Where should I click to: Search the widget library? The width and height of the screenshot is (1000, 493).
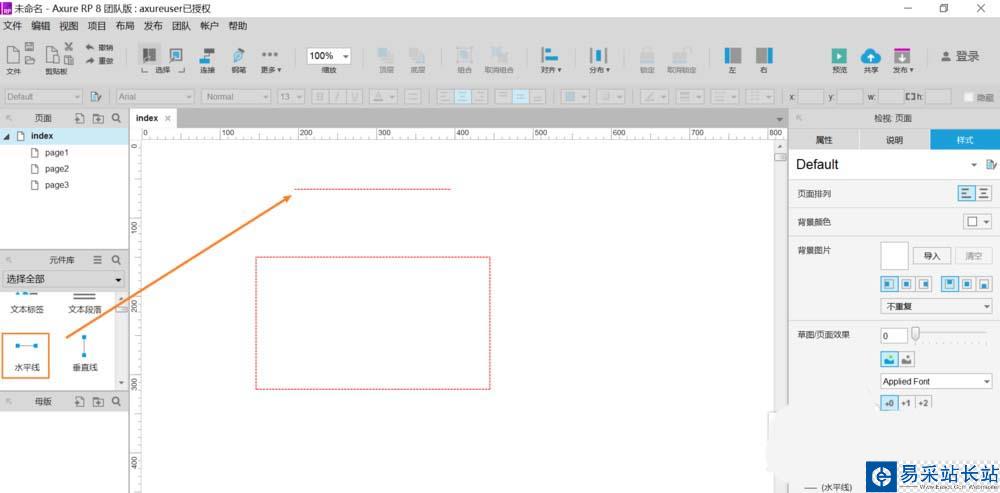click(x=116, y=260)
